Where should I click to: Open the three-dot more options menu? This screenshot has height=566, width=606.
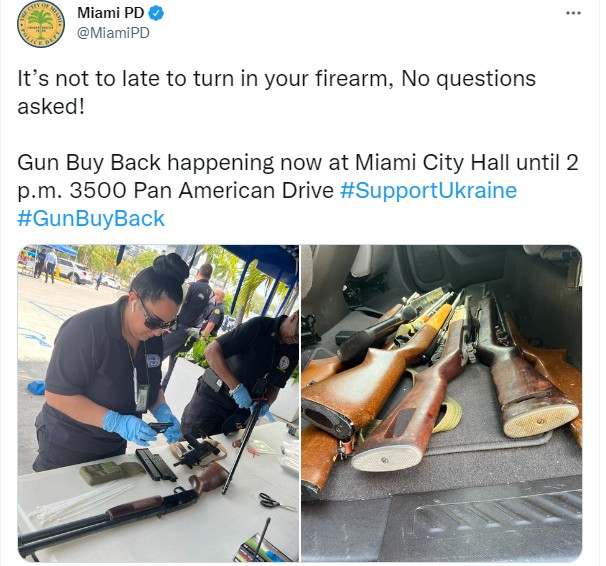coord(573,13)
